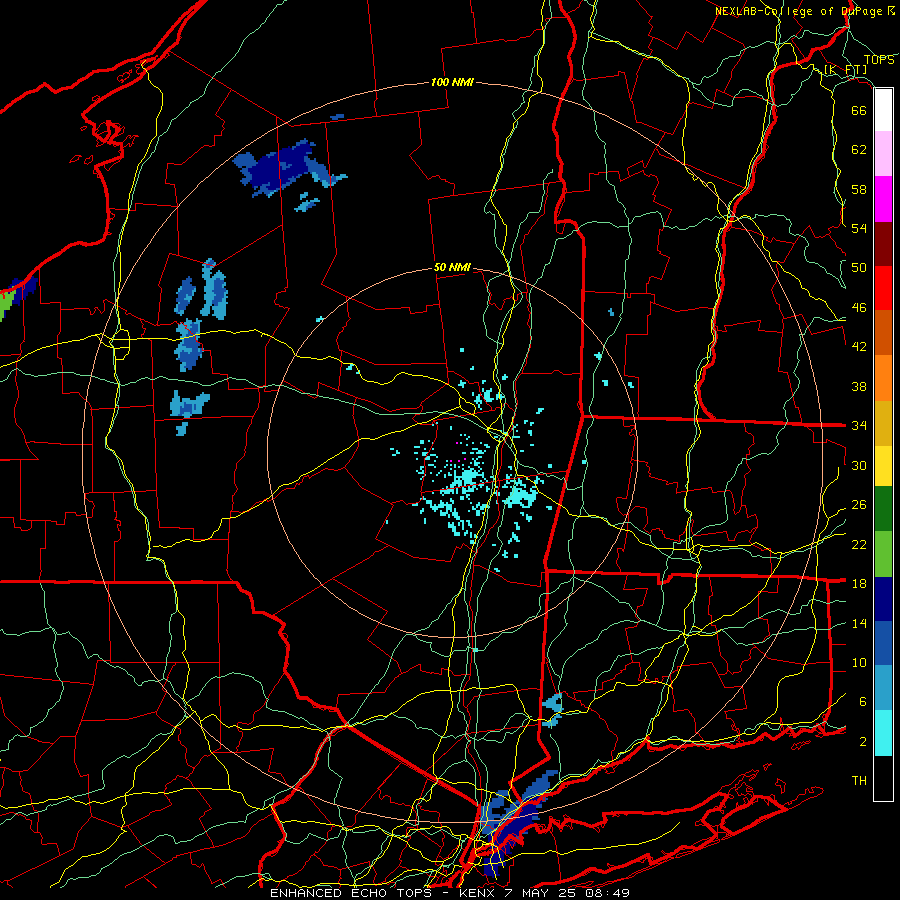Click the "26" legend value
The height and width of the screenshot is (900, 900).
click(859, 505)
